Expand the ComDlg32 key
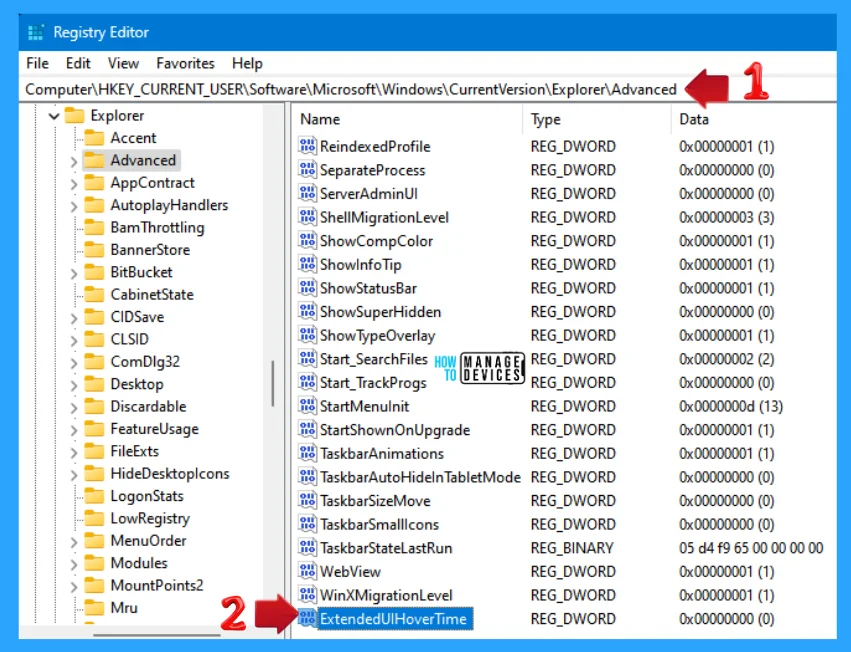The width and height of the screenshot is (851, 652). (74, 363)
